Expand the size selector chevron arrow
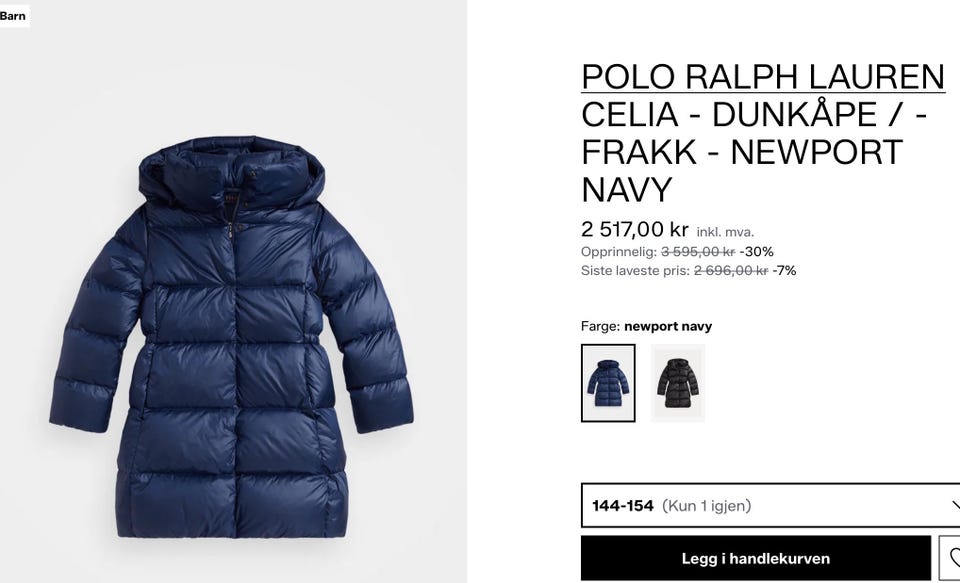 [956, 505]
